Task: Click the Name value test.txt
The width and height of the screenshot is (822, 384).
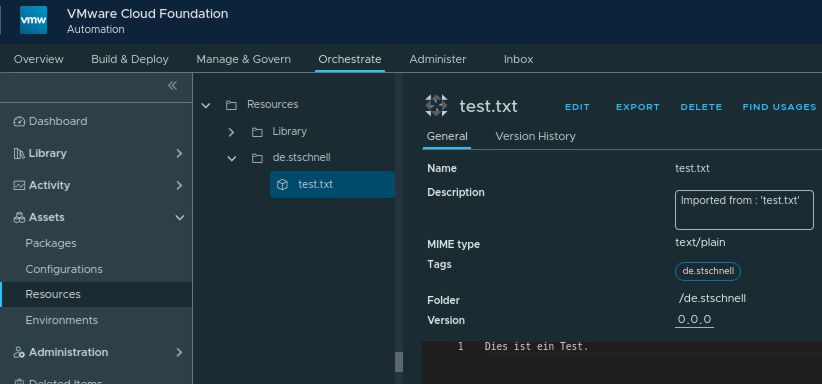Action: point(693,168)
